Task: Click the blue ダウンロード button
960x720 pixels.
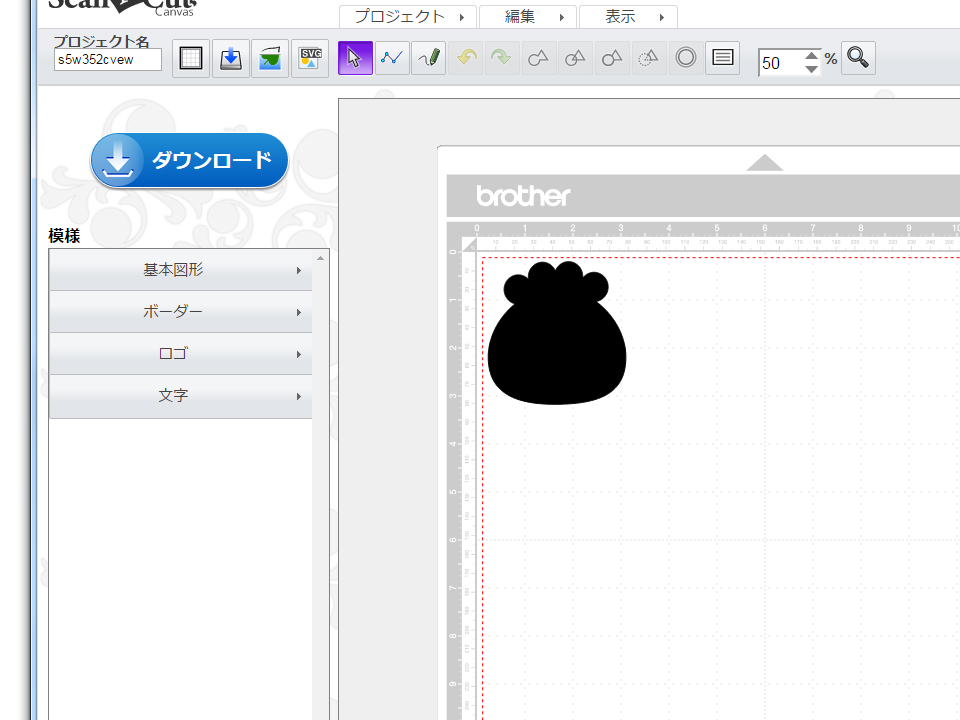Action: click(189, 160)
